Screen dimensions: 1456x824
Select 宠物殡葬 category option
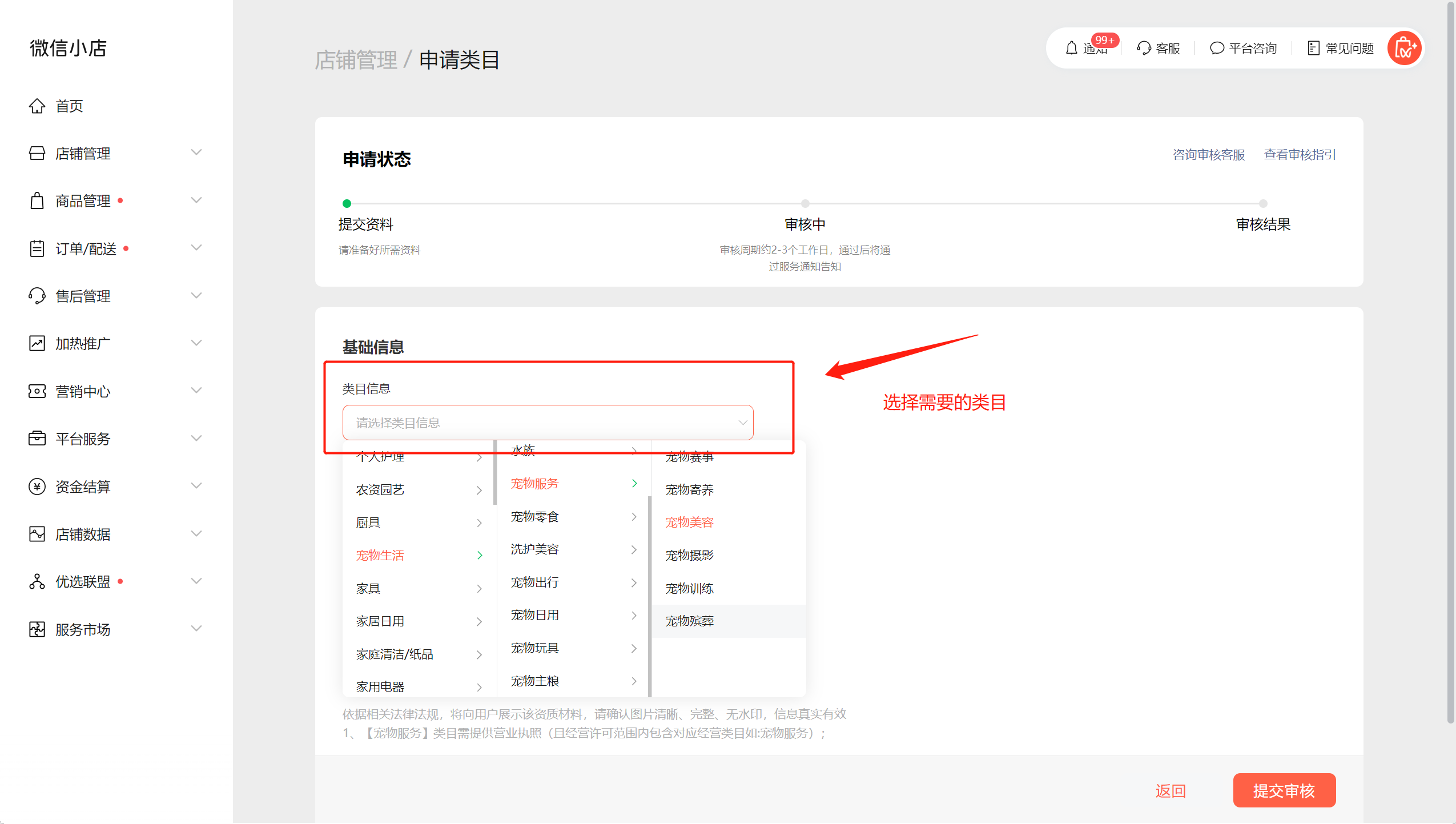(690, 621)
